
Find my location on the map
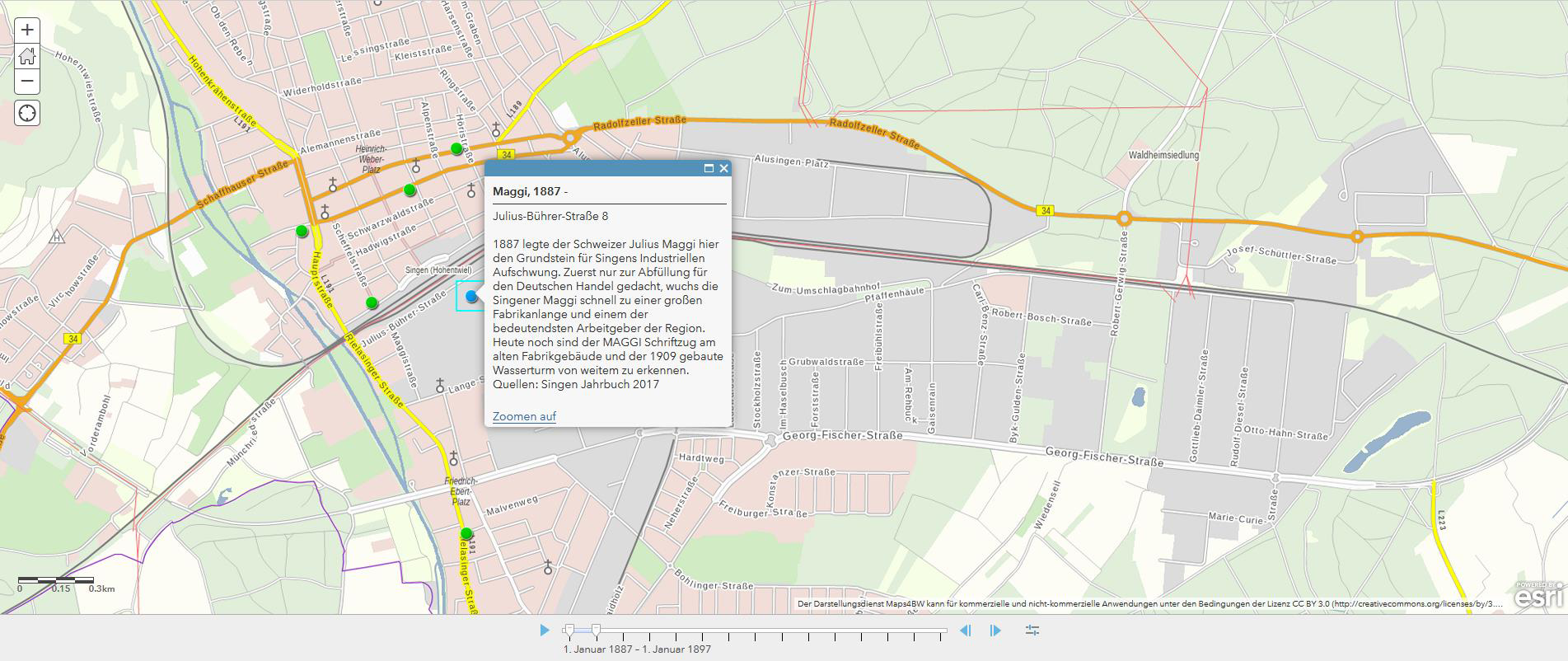[27, 113]
